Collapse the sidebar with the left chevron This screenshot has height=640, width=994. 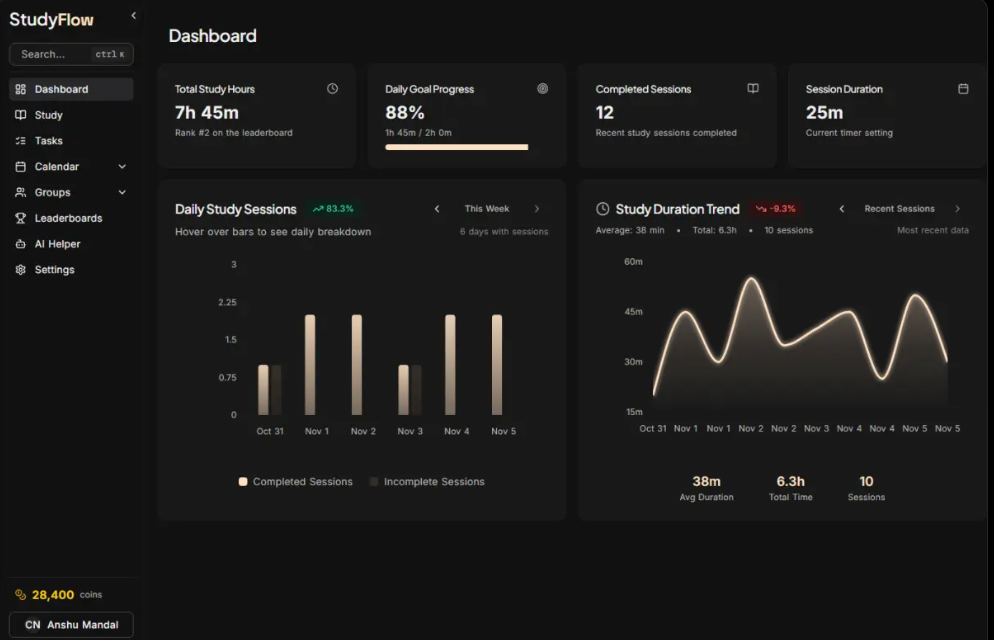131,15
